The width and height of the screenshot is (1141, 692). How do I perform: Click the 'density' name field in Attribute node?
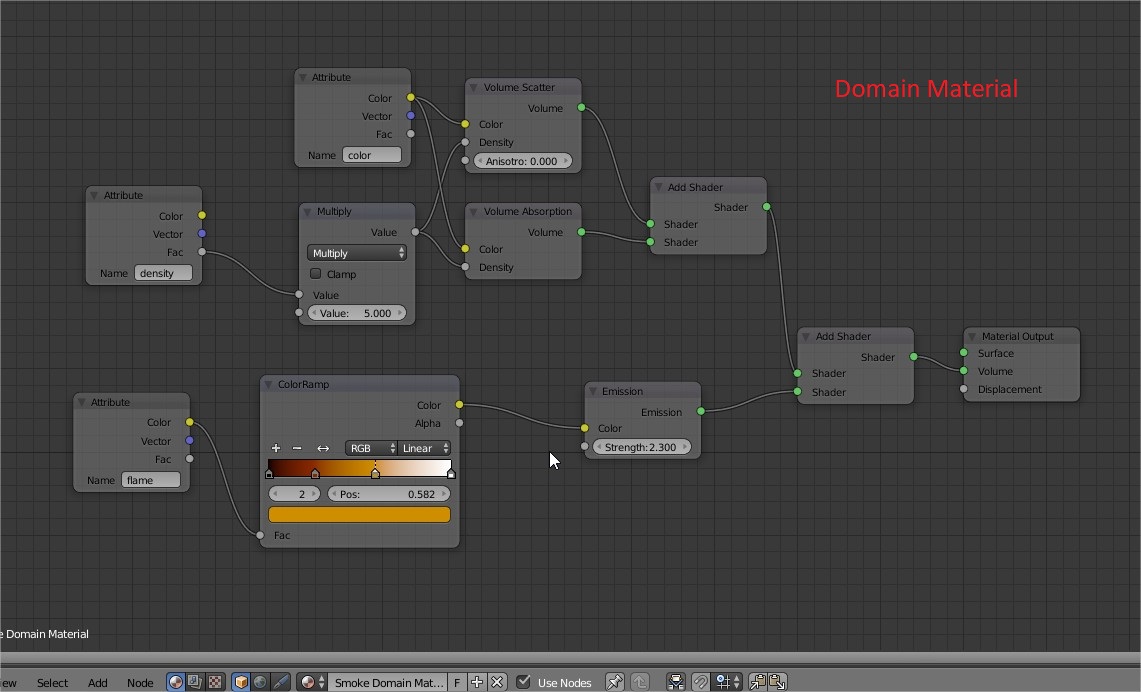tap(163, 273)
